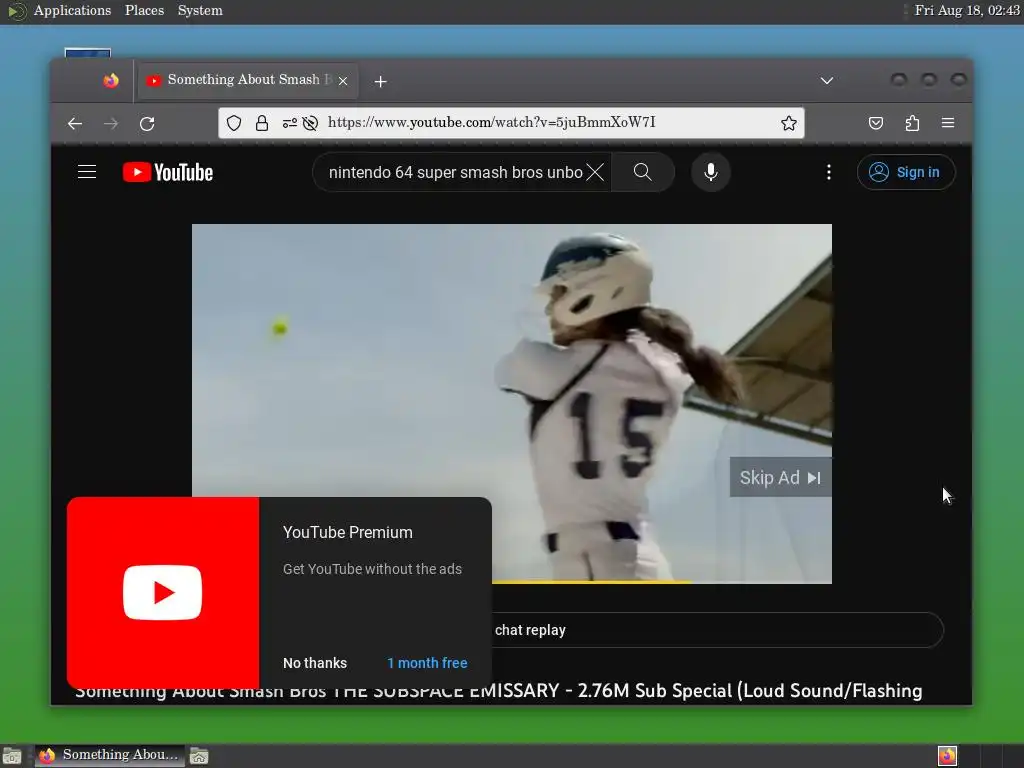The width and height of the screenshot is (1024, 768).
Task: Click the chat replay bar
Action: (717, 630)
